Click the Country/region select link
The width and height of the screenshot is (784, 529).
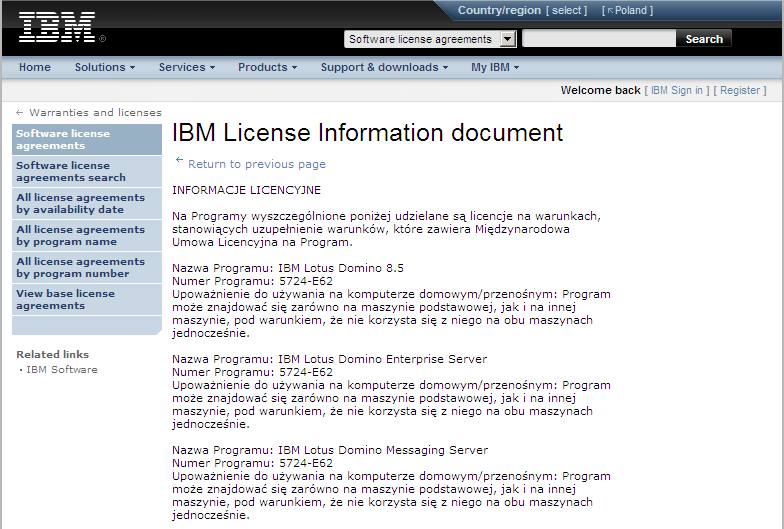pos(566,10)
